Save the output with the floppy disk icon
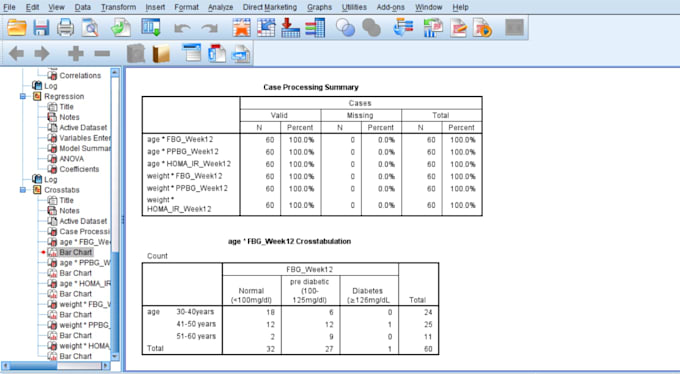The image size is (680, 374). [41, 28]
